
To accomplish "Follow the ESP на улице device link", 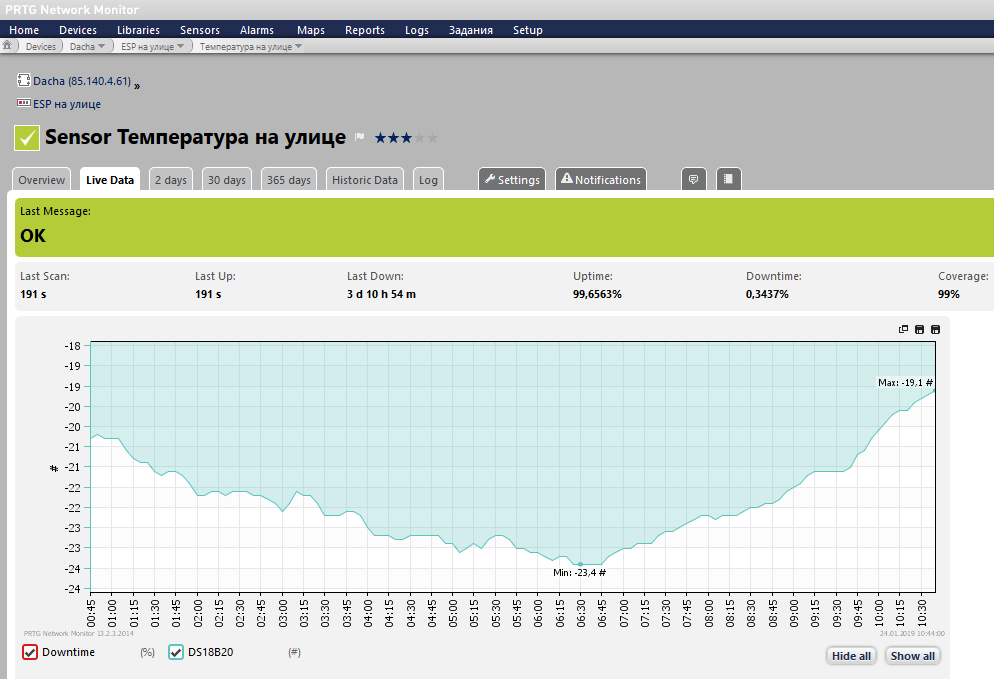I will 67,104.
